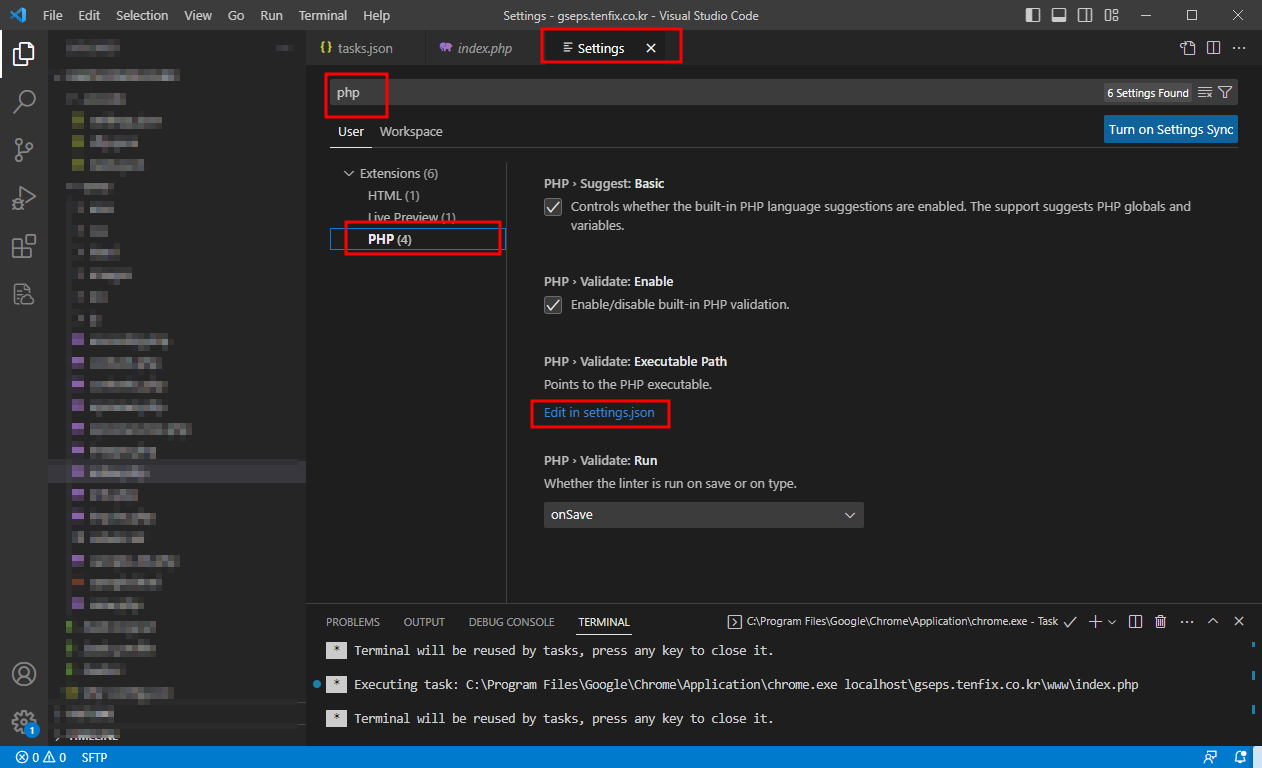
Task: Click Turn on Settings Sync button
Action: click(1171, 129)
